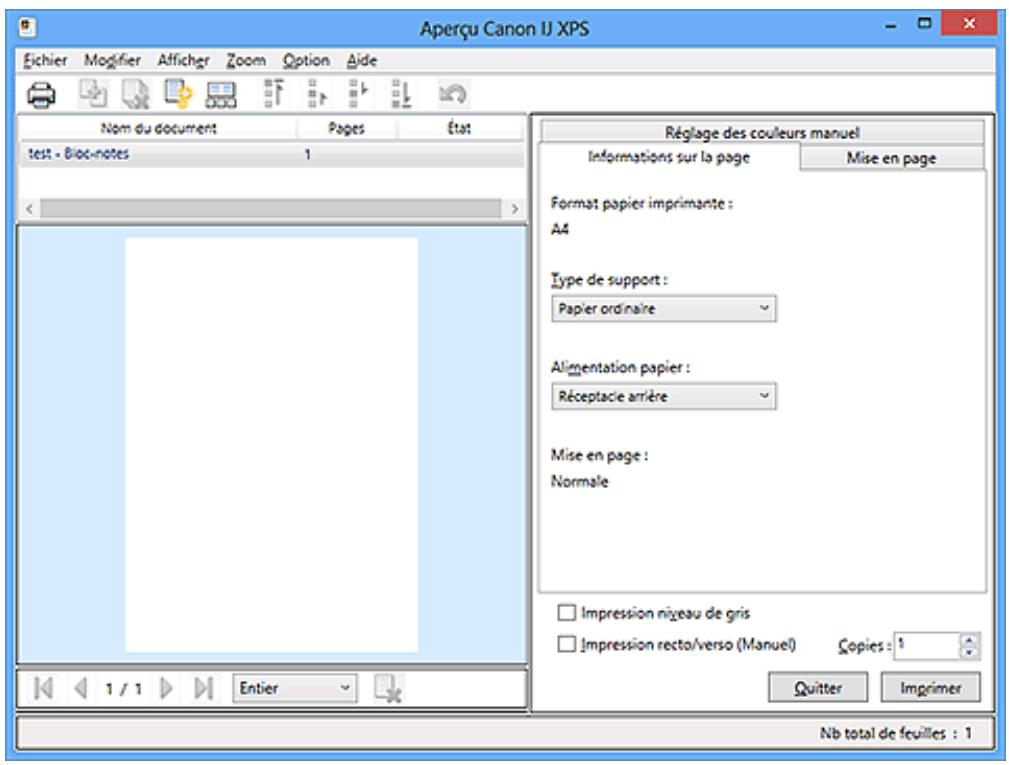The width and height of the screenshot is (1009, 765).
Task: Open the Réglage des couleurs manuel tab
Action: 762,132
